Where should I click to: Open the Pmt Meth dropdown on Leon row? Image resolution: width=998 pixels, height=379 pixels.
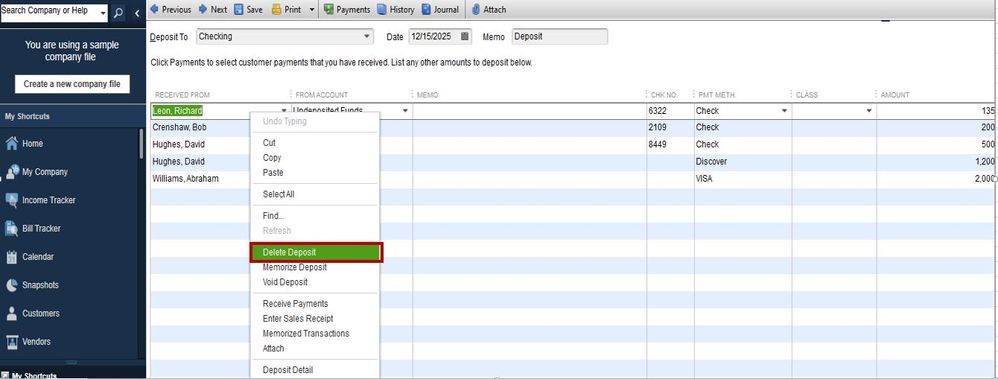click(x=784, y=111)
